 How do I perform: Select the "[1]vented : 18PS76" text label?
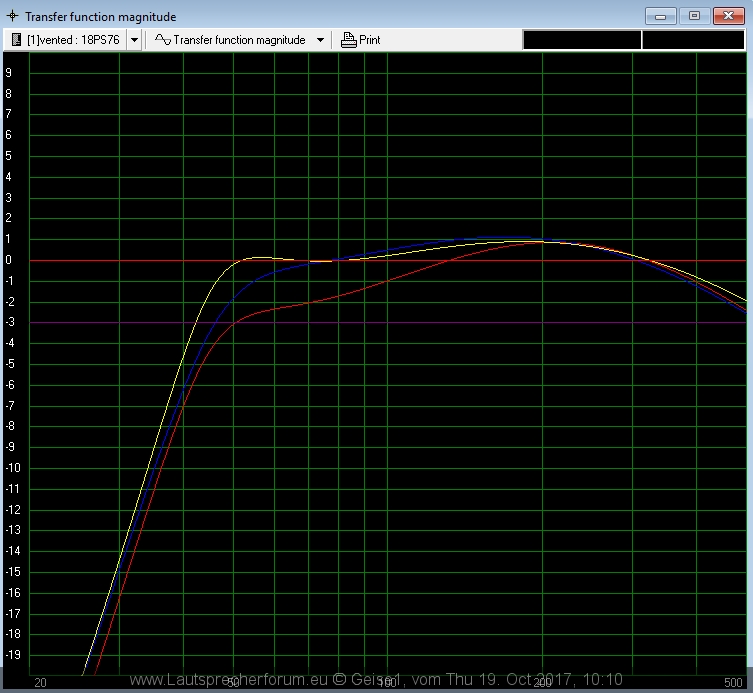(x=73, y=40)
